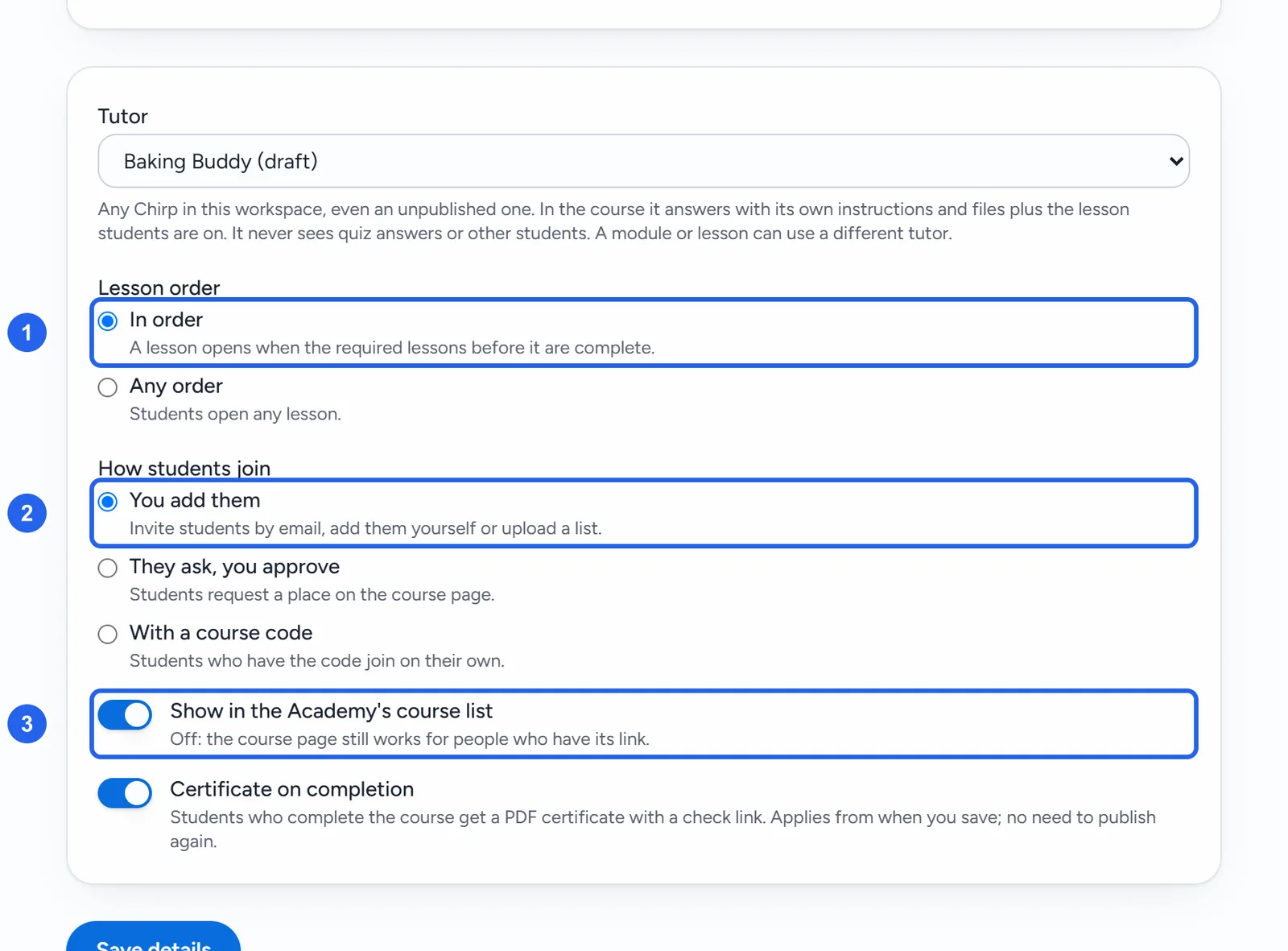Click text 'Students request a place on the course page.'
Image resolution: width=1288 pixels, height=951 pixels.
coord(312,594)
